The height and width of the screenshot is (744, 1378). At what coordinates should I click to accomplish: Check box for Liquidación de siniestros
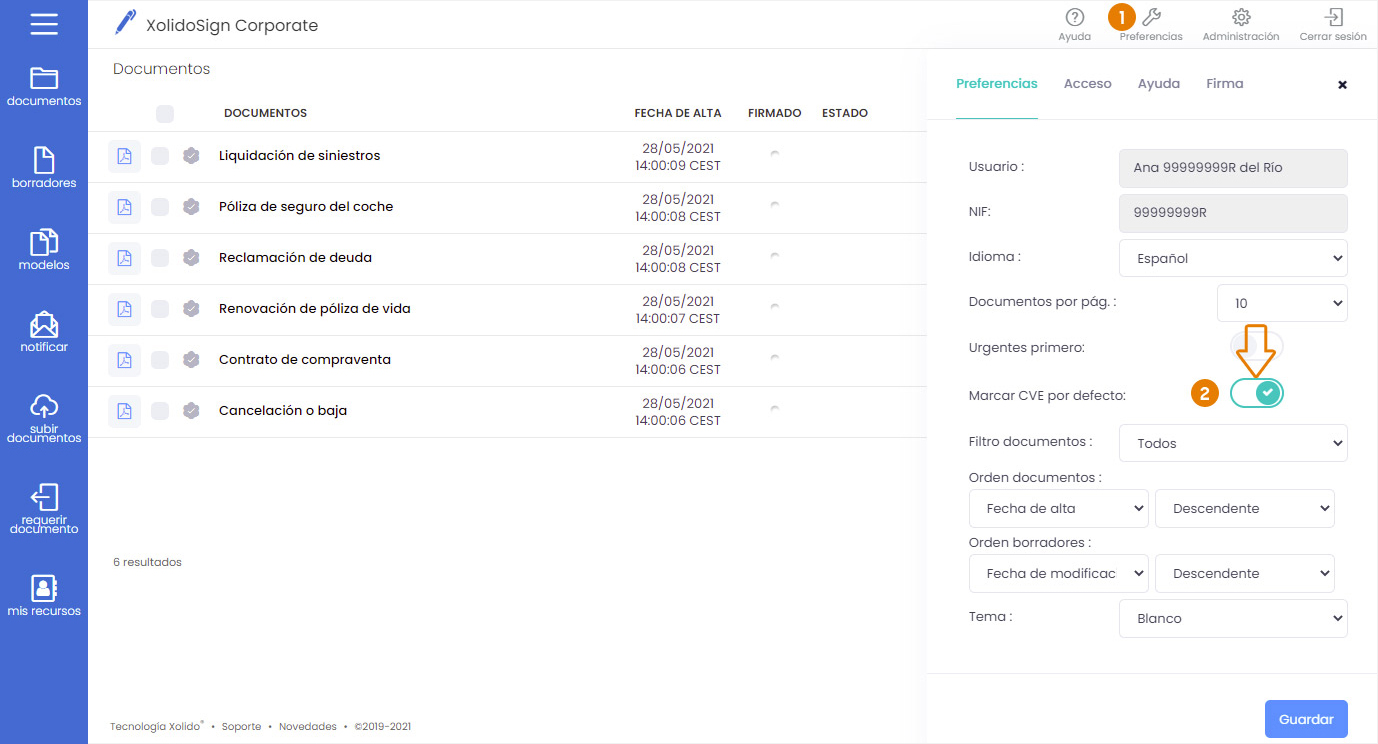tap(160, 156)
